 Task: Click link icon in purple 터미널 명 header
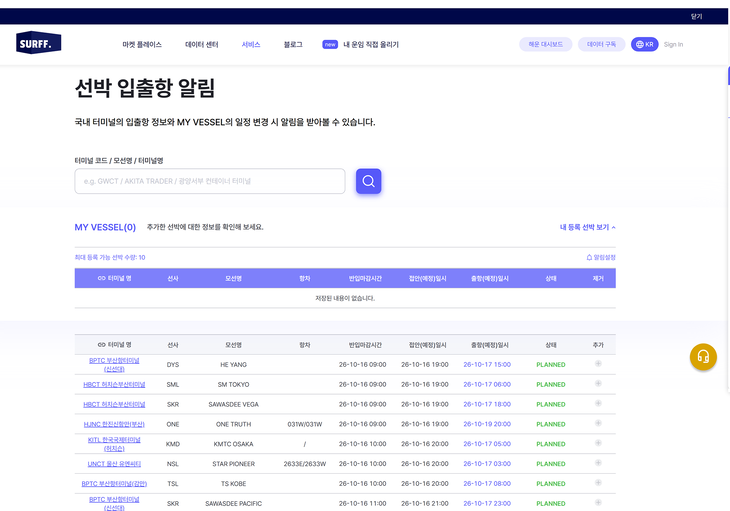point(101,278)
